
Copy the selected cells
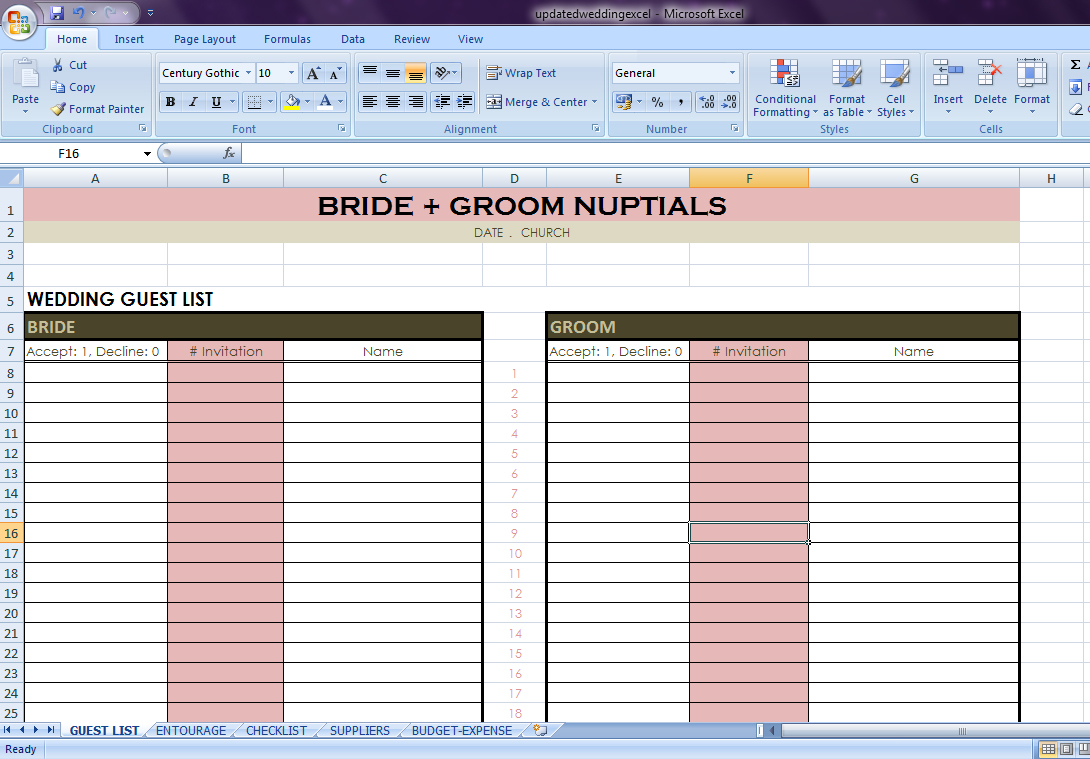click(72, 87)
